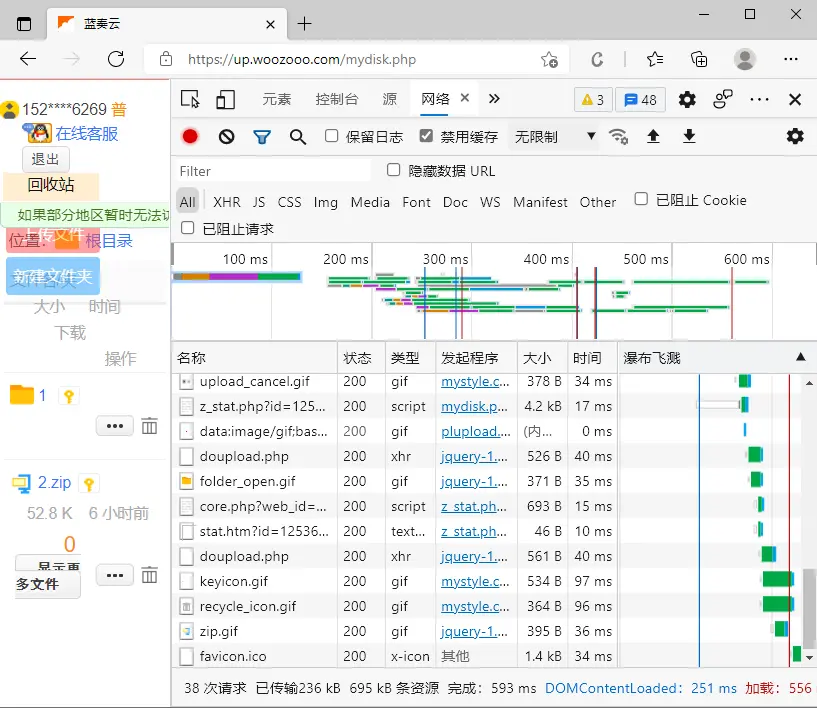
Task: Select the 网络 tab
Action: [435, 99]
